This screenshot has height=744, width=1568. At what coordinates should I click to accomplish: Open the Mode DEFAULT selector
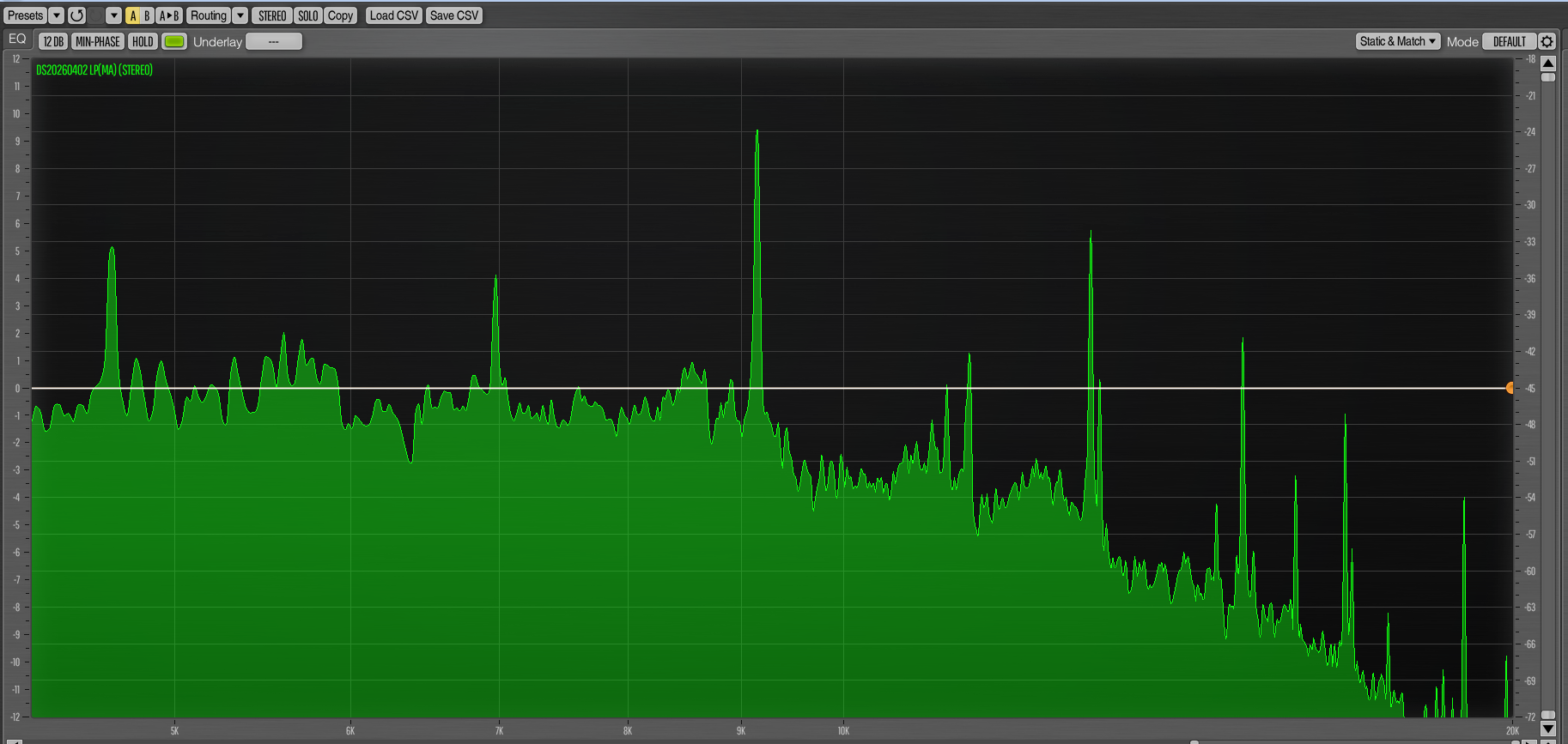[x=1510, y=41]
